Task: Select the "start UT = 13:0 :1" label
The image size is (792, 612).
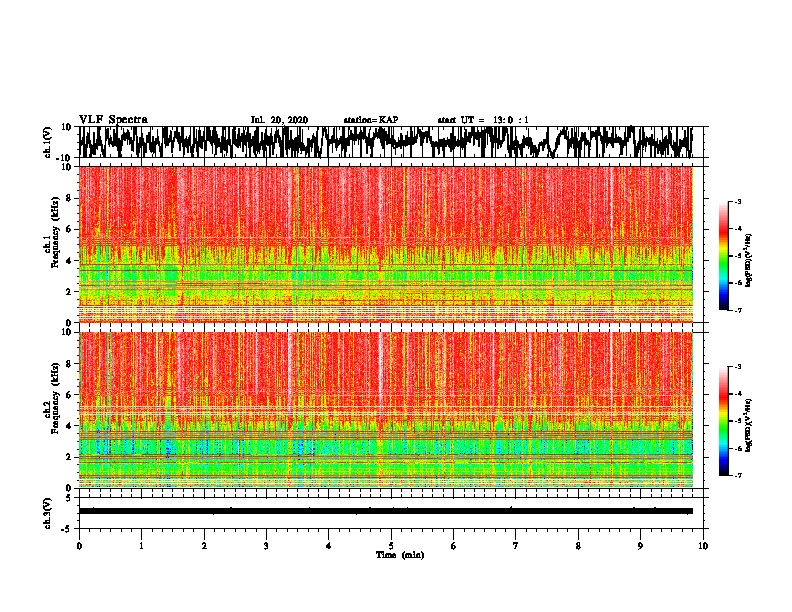Action: point(483,120)
